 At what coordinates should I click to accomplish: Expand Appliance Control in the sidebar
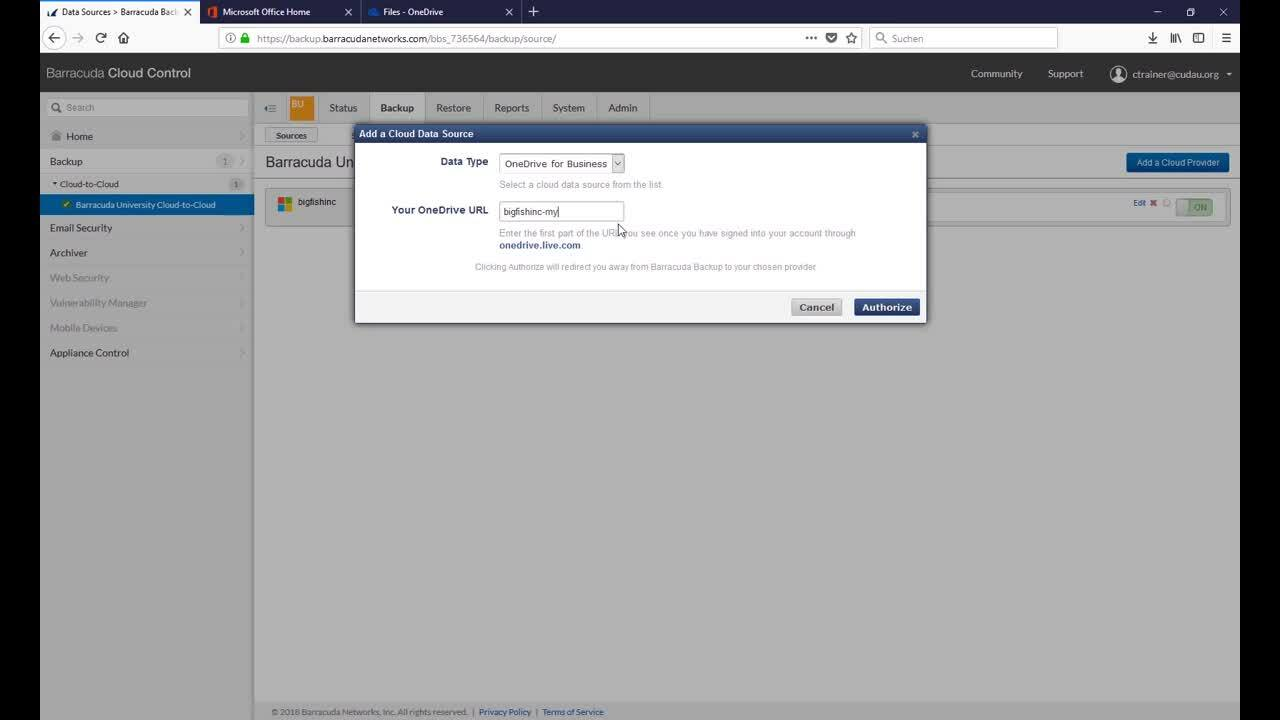pyautogui.click(x=147, y=353)
